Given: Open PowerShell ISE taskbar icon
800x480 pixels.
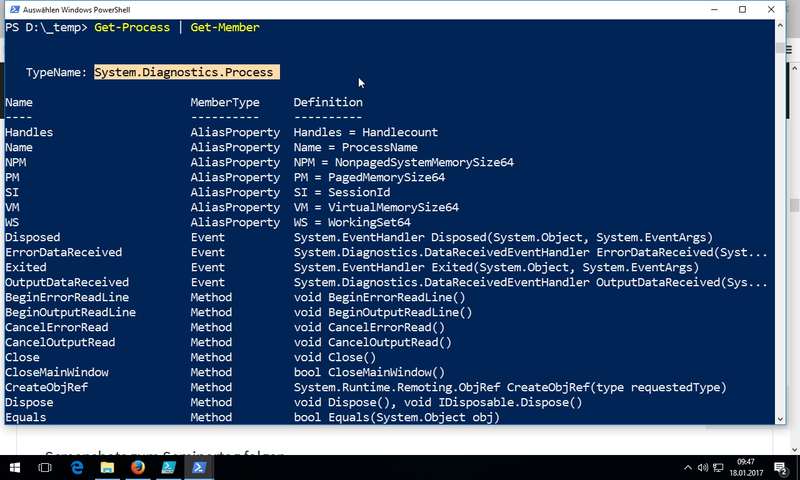Looking at the screenshot, I should [168, 467].
